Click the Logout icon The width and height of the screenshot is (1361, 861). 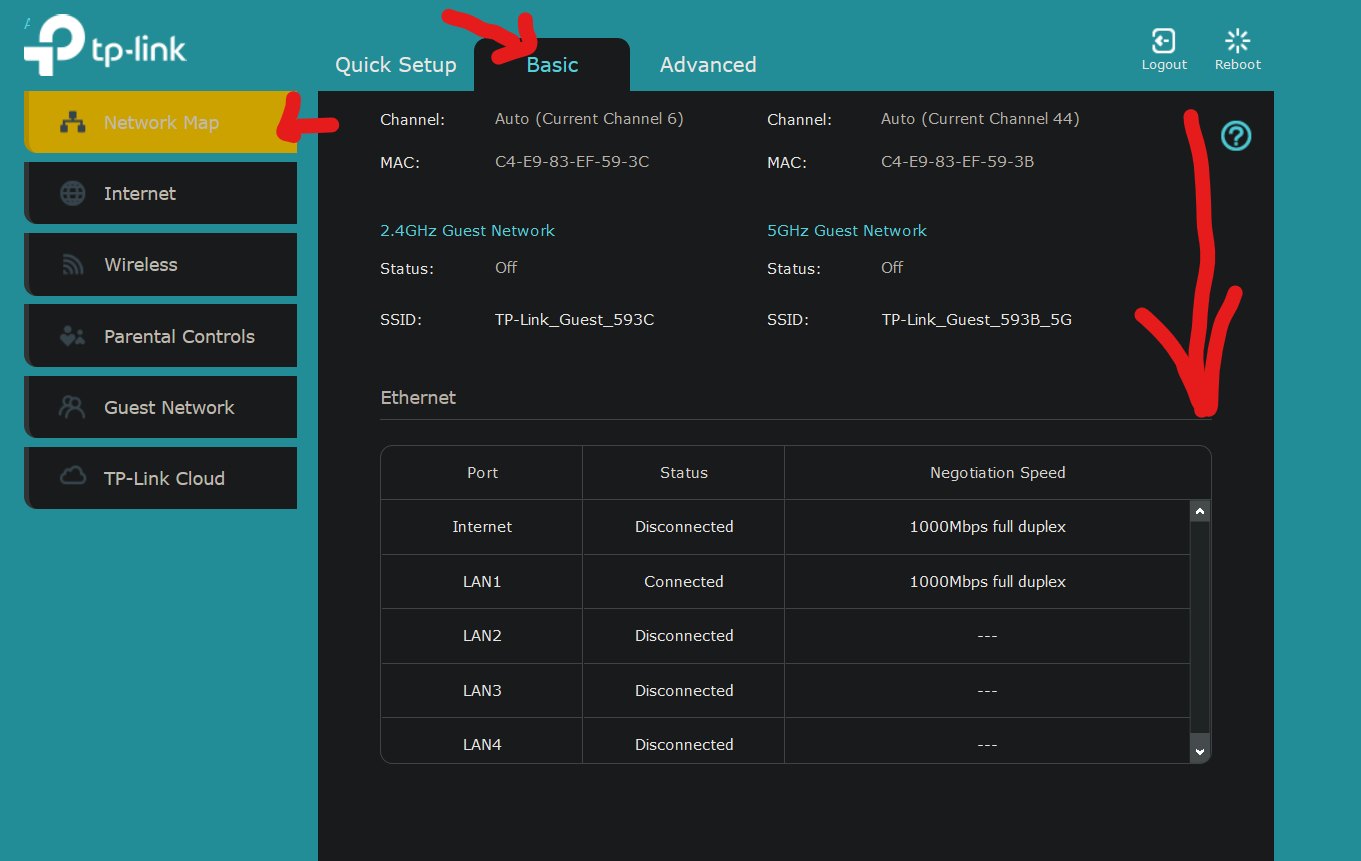point(1163,41)
